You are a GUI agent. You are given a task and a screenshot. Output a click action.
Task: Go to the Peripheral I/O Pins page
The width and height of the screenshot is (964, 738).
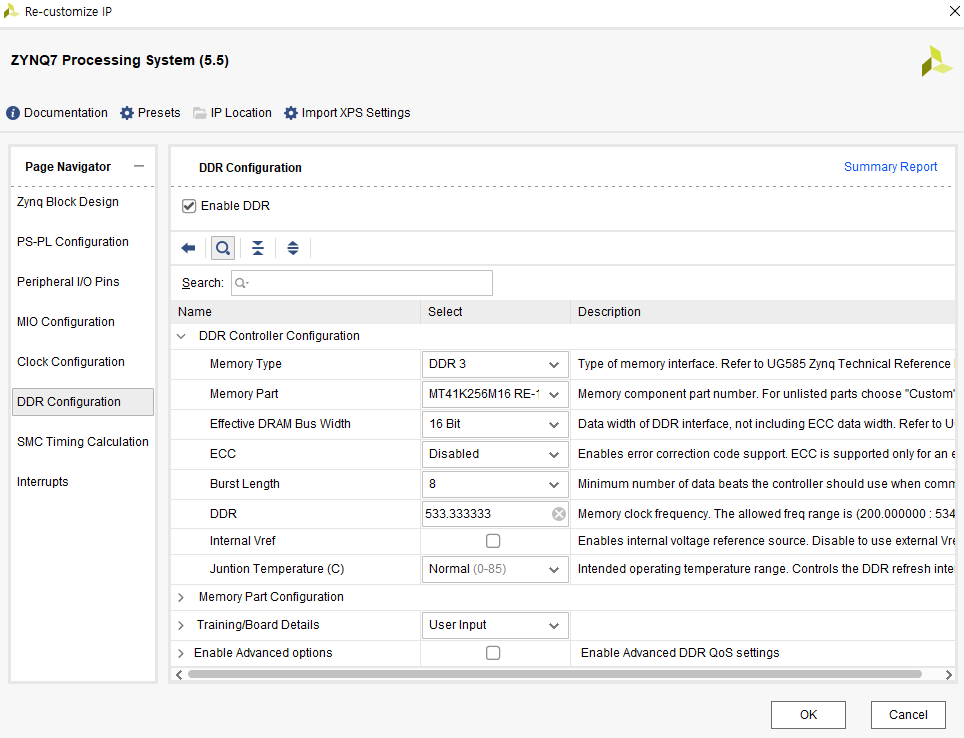(x=68, y=282)
